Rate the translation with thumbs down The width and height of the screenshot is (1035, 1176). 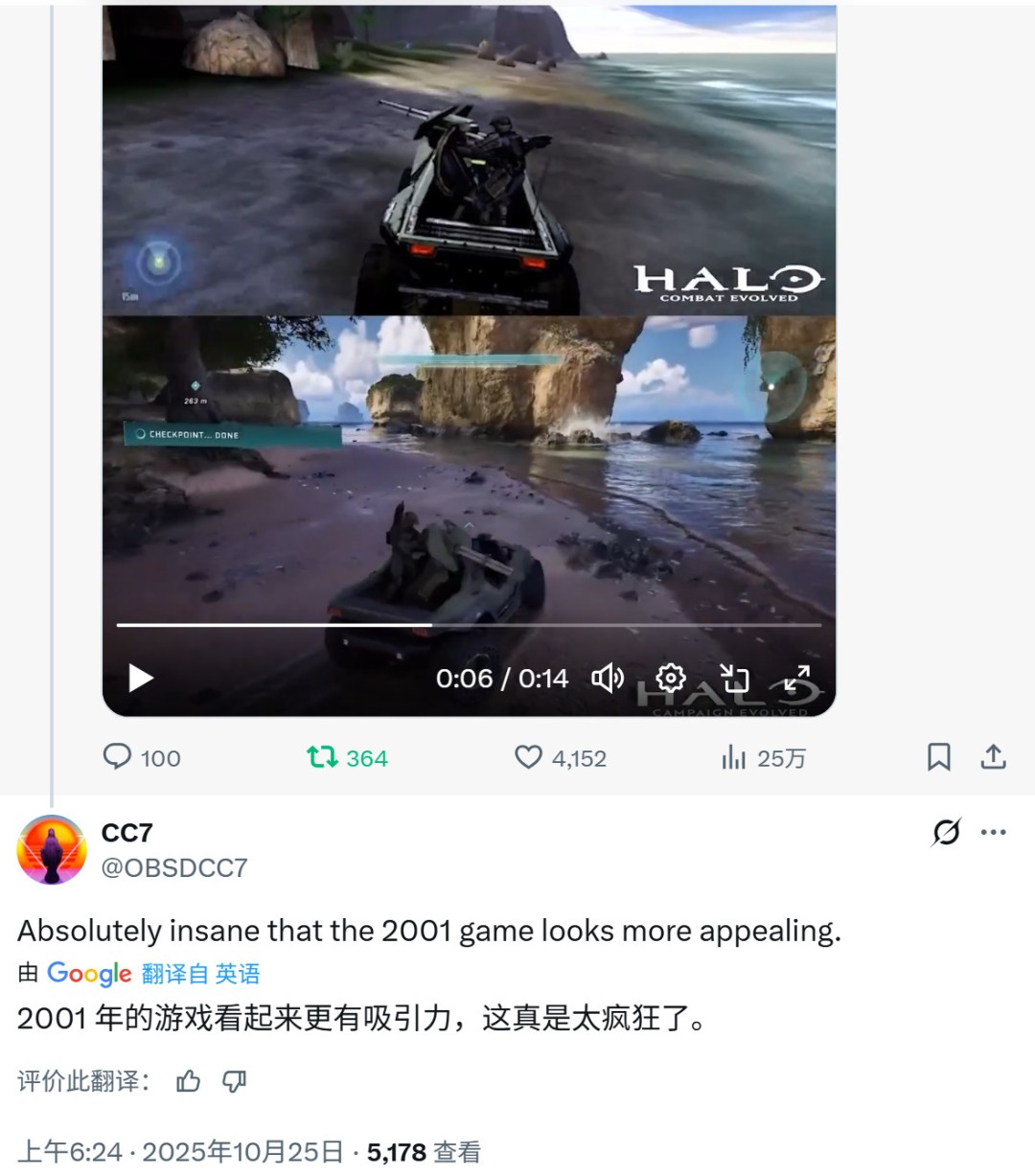tap(235, 1081)
